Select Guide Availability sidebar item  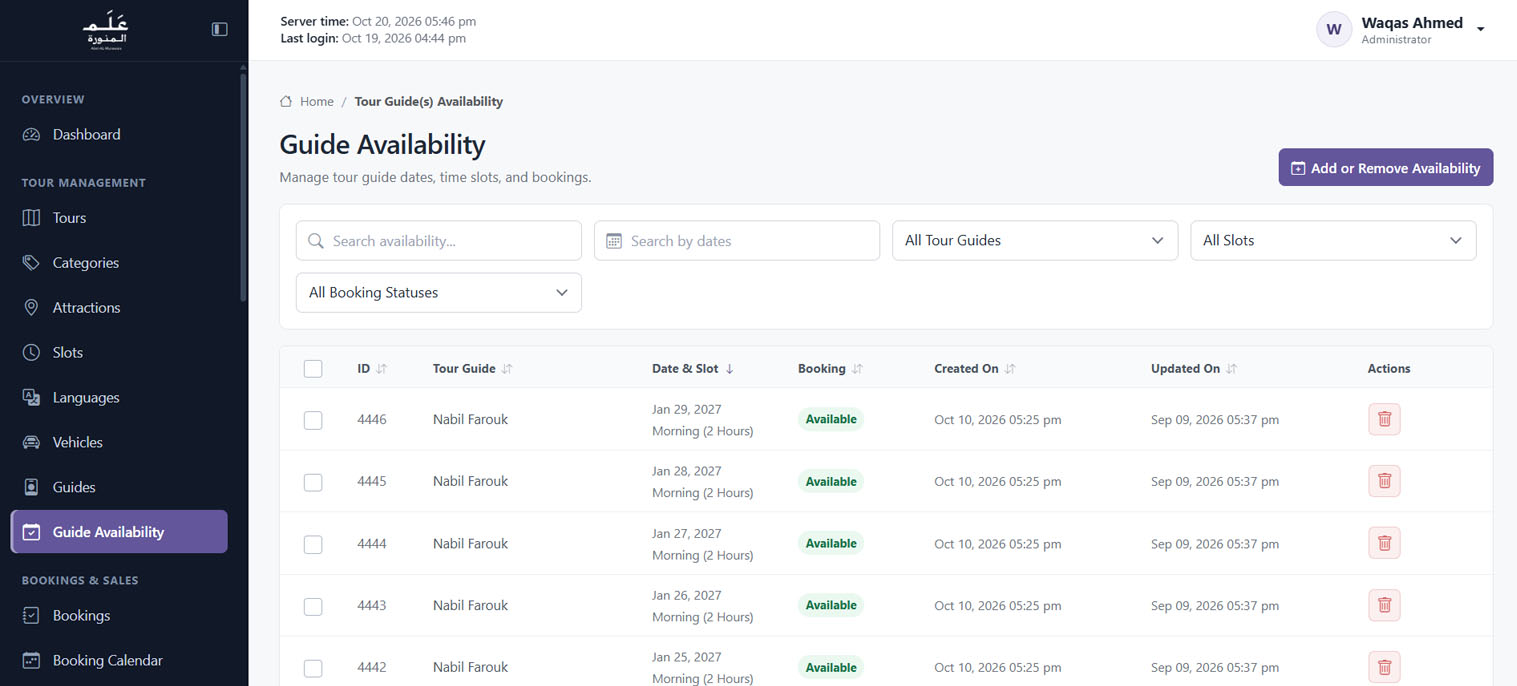tap(120, 532)
